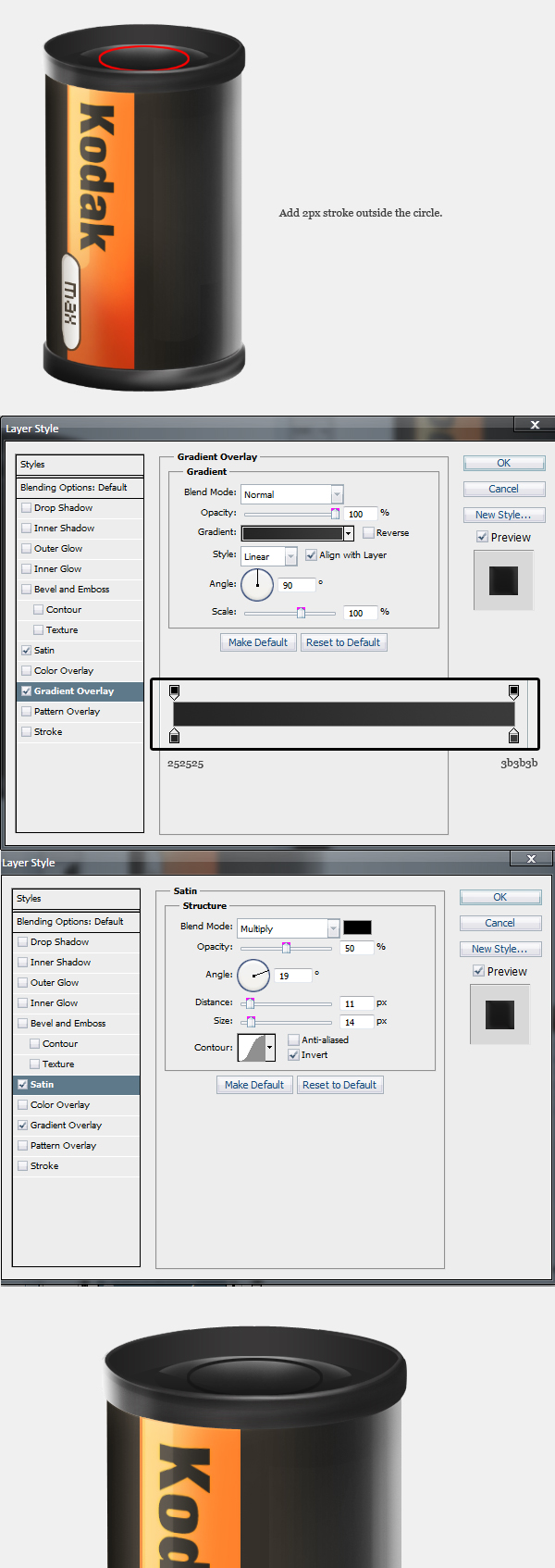Screen dimensions: 555x1568
Task: Click Reset to Default in Gradient Overlay dialog
Action: click(x=343, y=642)
